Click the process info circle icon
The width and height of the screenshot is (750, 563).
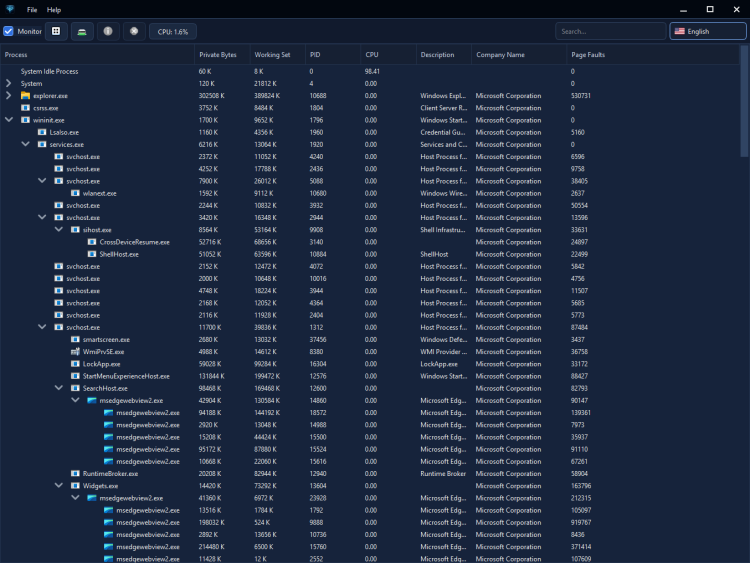(108, 31)
